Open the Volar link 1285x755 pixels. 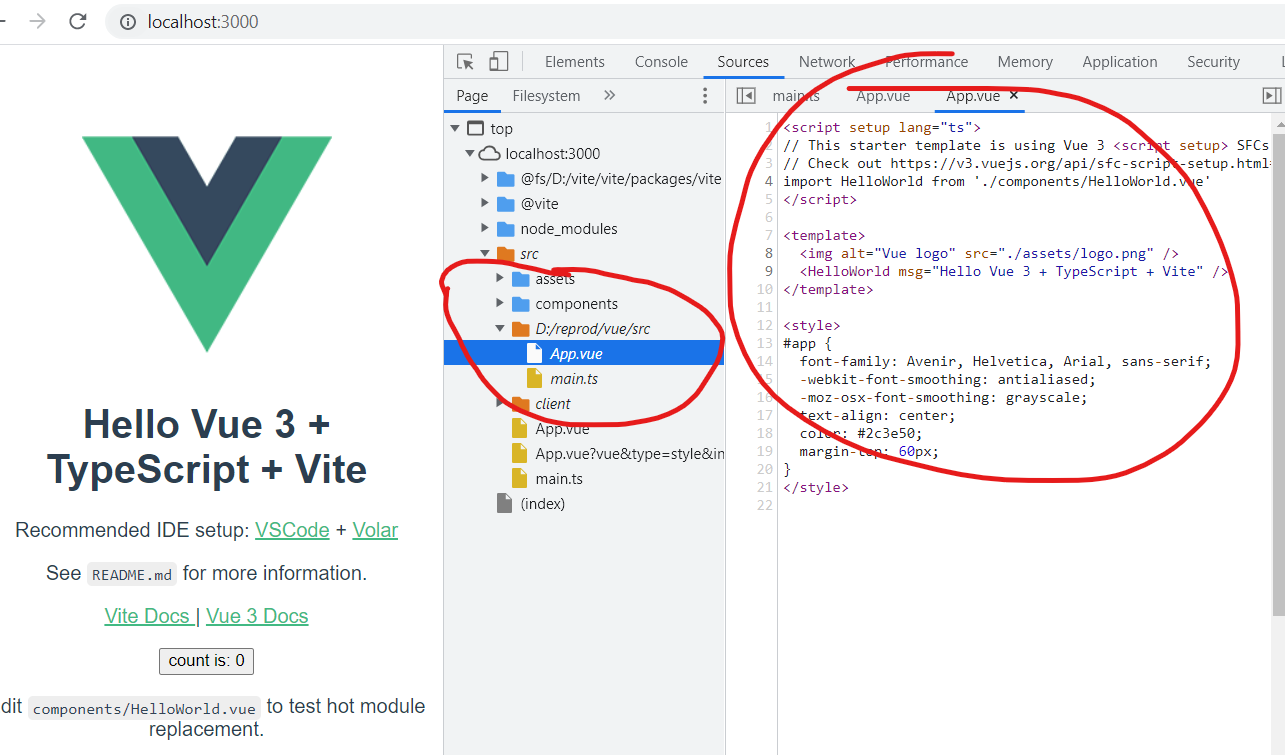[375, 530]
